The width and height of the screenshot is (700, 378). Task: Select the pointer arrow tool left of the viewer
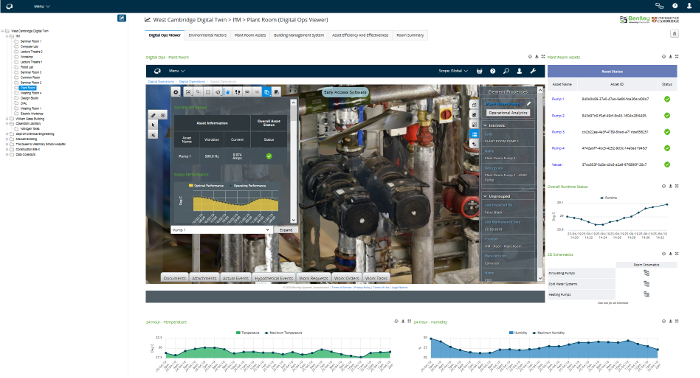[153, 125]
